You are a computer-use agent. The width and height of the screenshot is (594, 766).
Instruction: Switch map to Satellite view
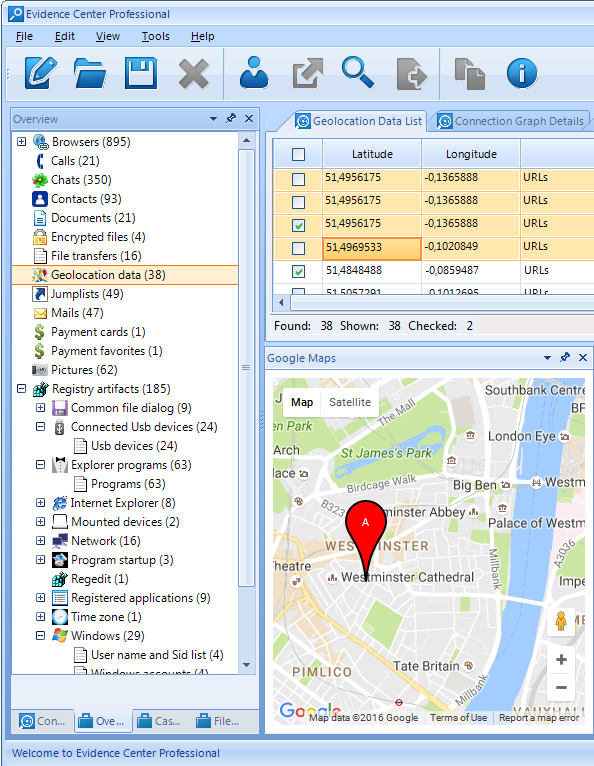tap(350, 402)
